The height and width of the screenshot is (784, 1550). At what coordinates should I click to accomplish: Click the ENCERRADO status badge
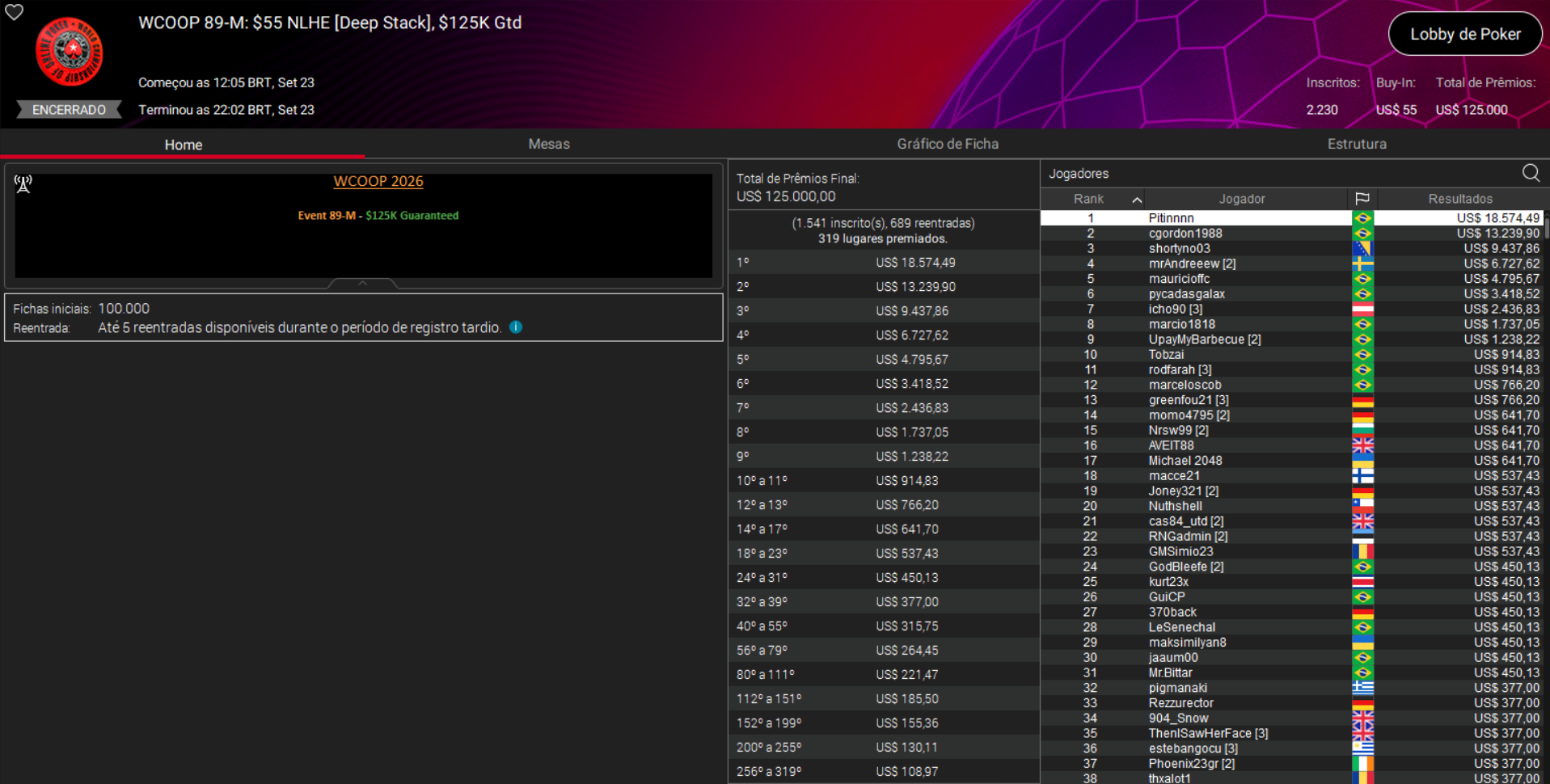[69, 110]
